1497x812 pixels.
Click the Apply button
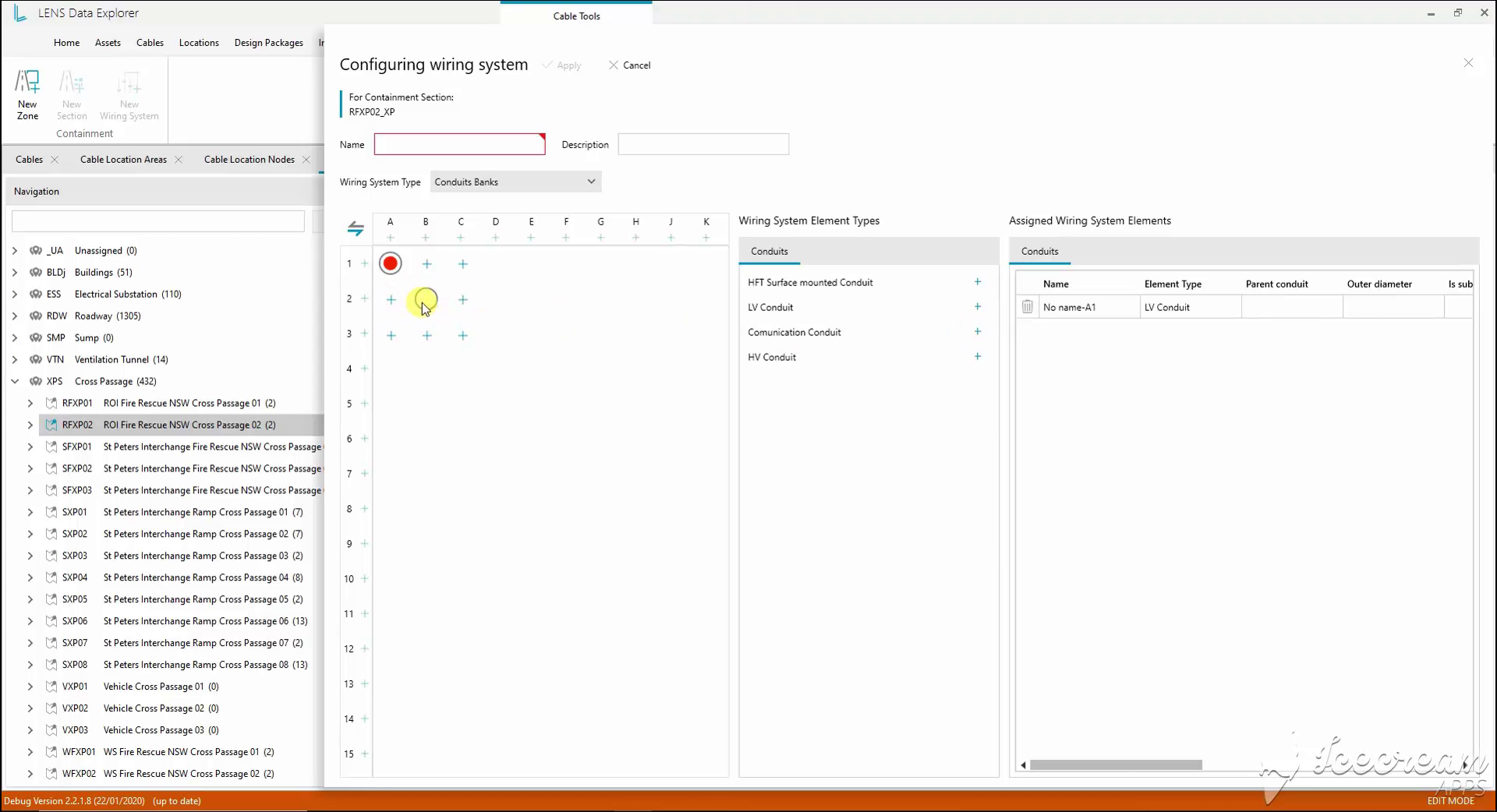tap(562, 65)
